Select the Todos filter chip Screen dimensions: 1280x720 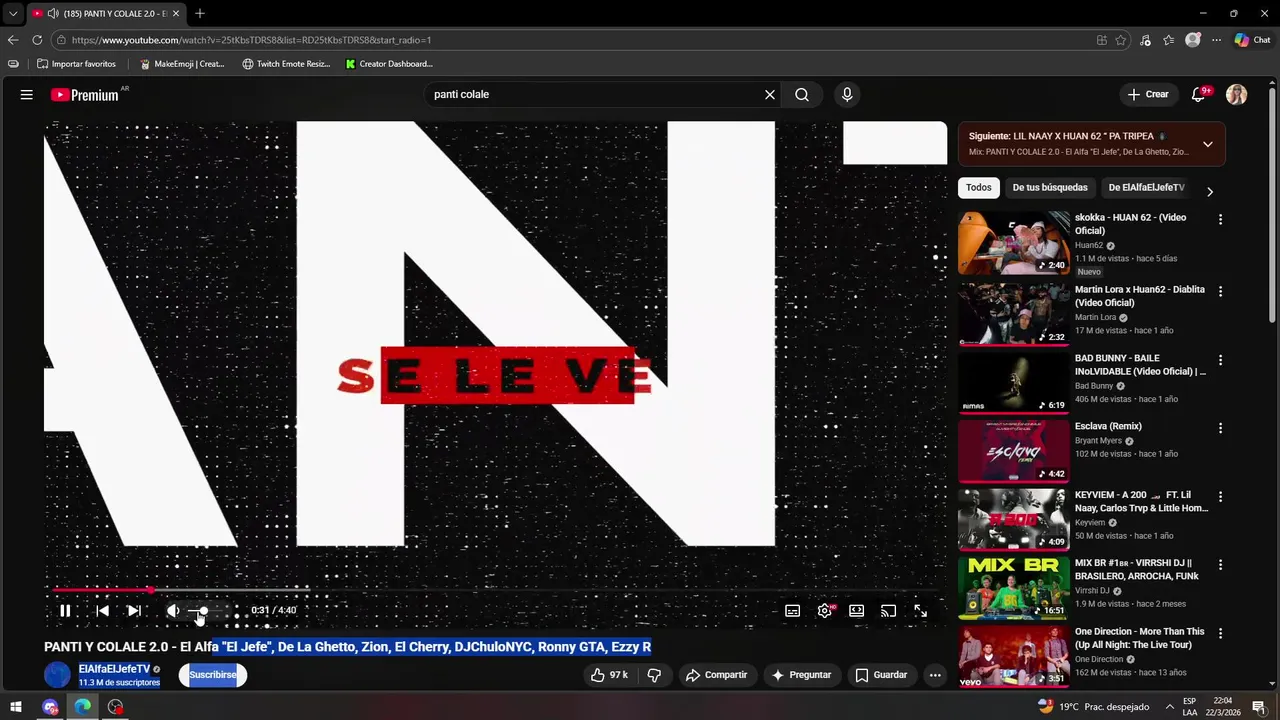tap(979, 188)
